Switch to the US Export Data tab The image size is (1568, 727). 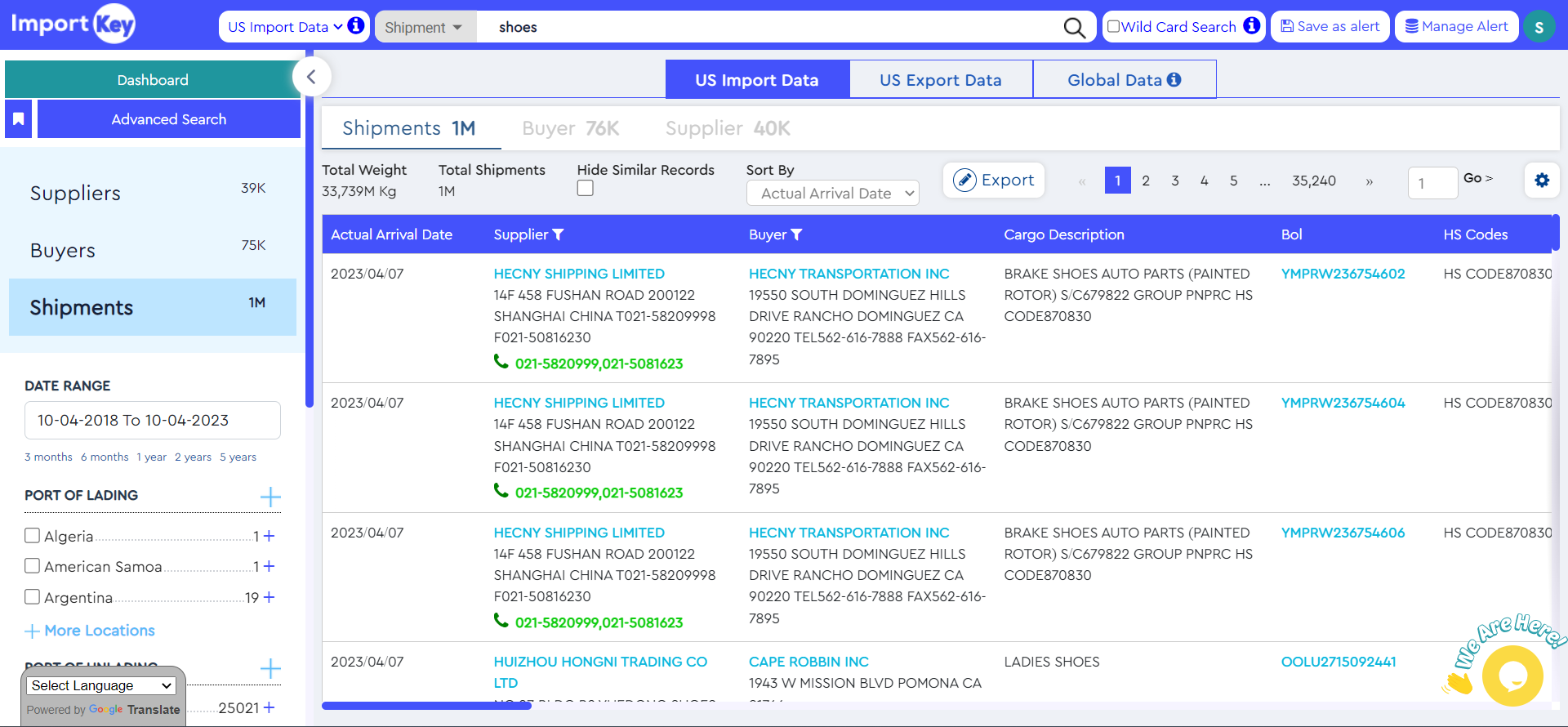(x=940, y=80)
